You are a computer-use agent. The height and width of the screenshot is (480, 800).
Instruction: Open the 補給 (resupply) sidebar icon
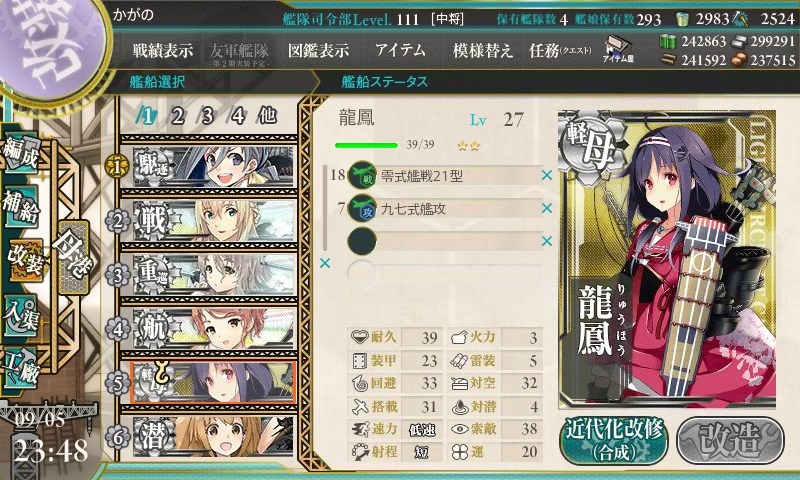tap(21, 206)
